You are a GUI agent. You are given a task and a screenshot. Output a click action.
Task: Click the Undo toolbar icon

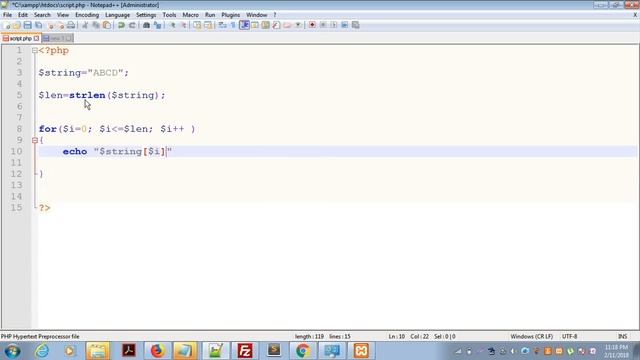point(121,25)
